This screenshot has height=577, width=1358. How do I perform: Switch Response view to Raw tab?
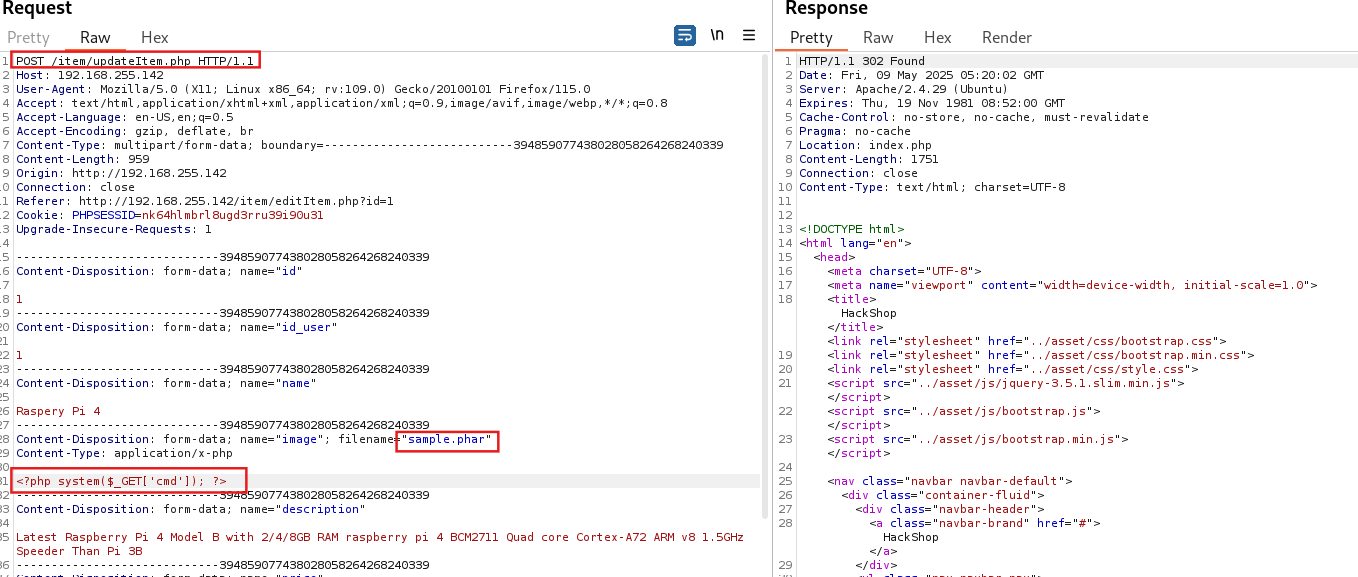point(878,37)
